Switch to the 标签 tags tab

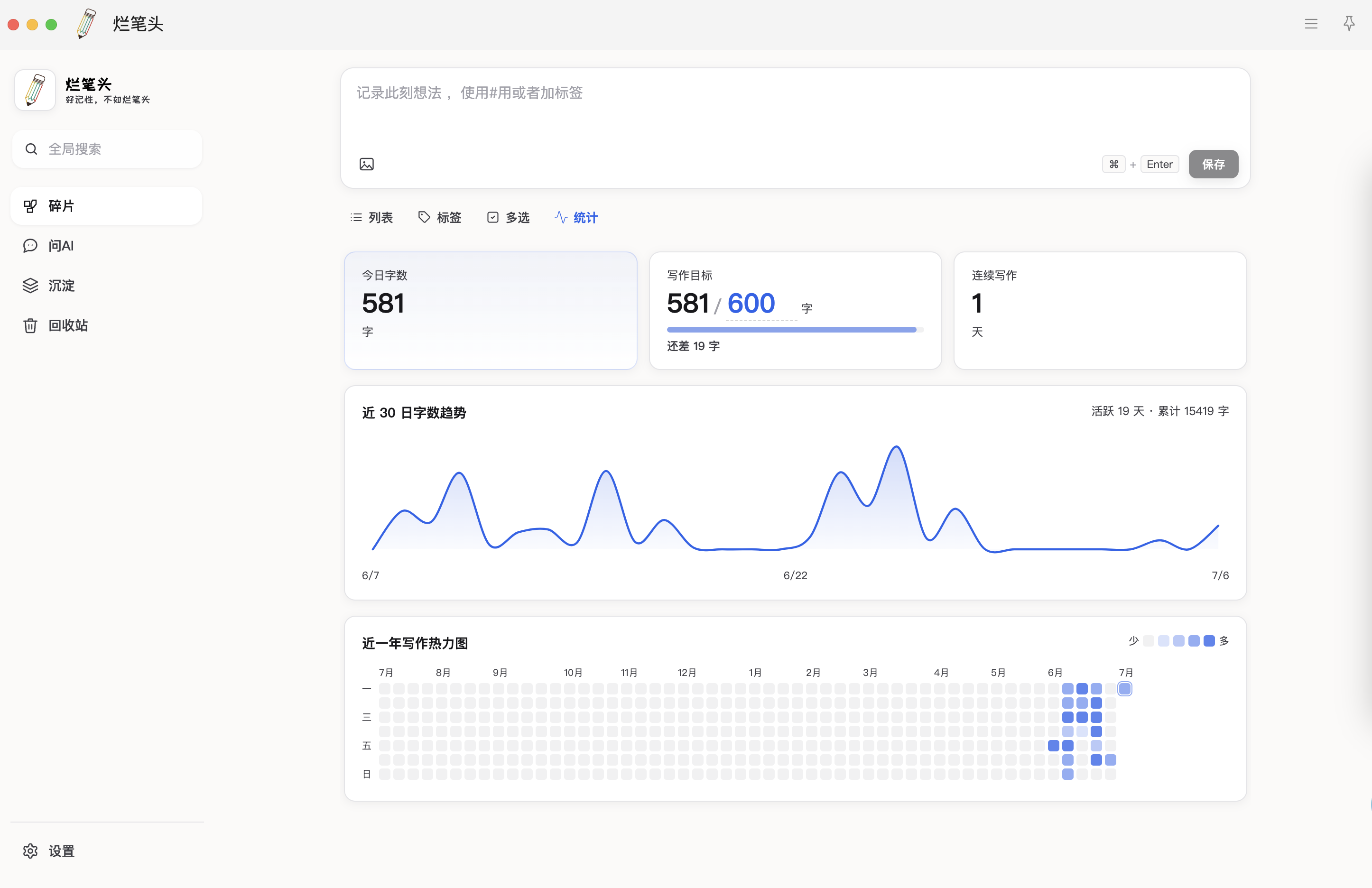440,217
